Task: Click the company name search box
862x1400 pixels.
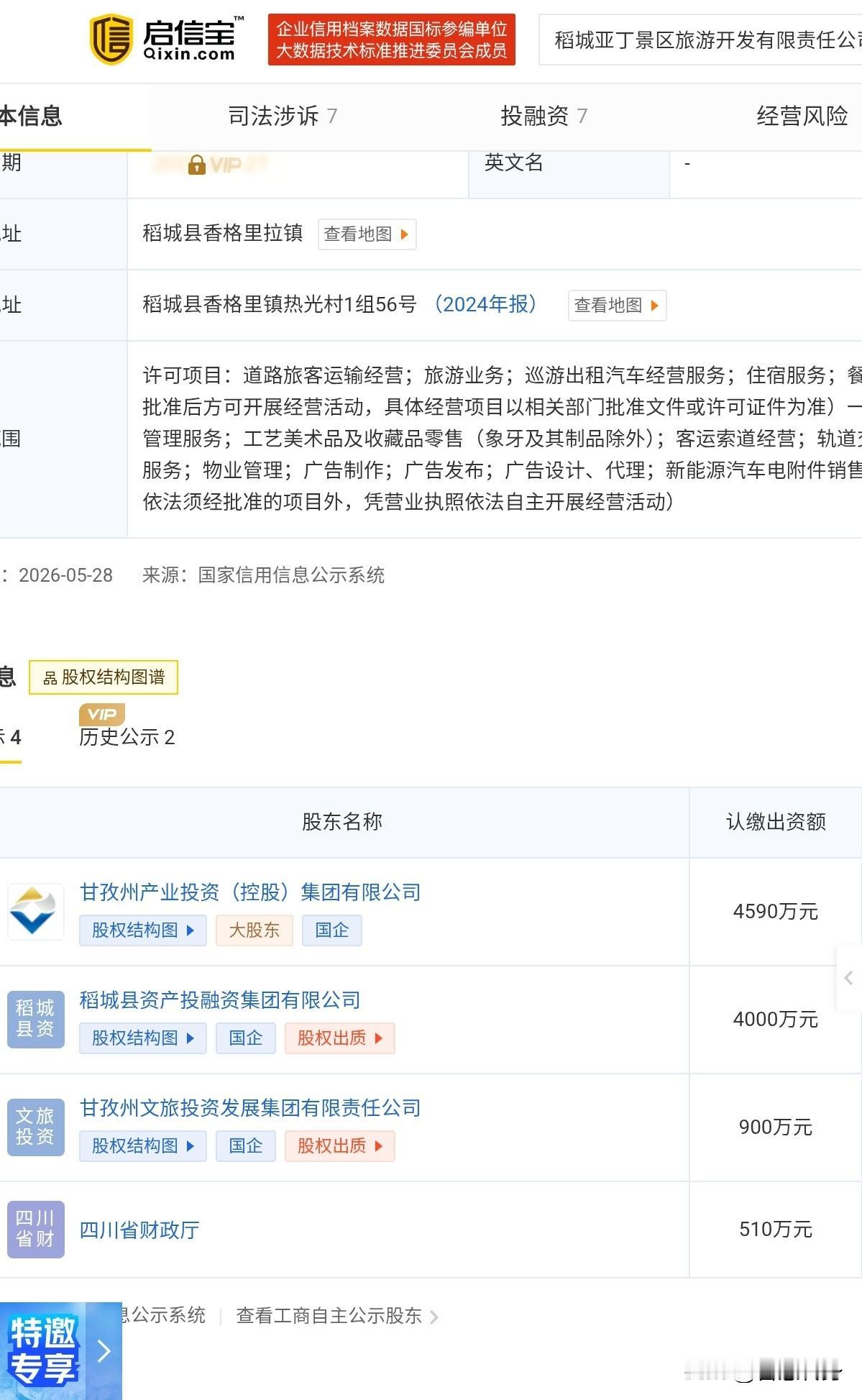Action: pyautogui.click(x=701, y=40)
